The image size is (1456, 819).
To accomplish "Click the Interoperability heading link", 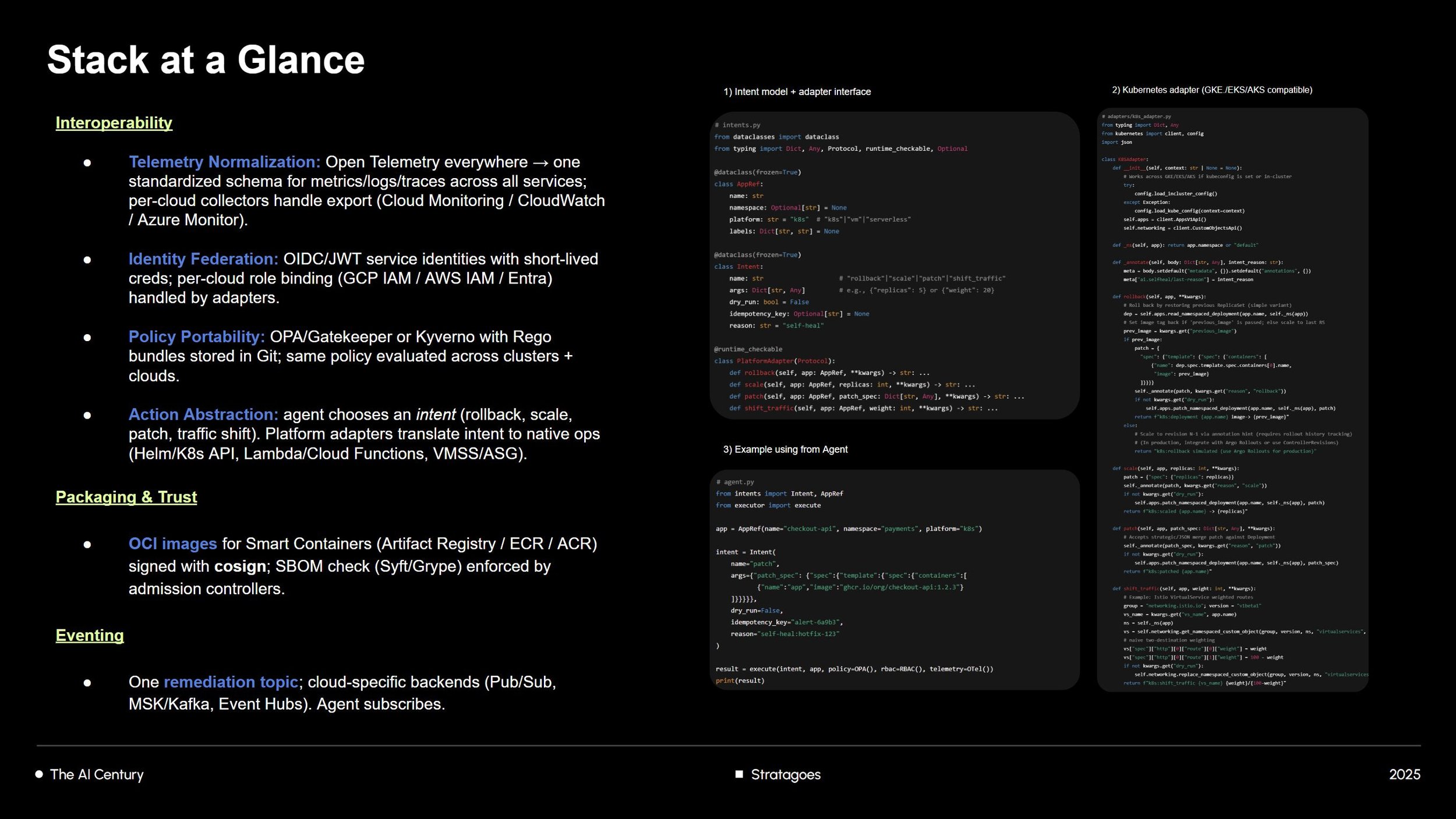I will point(114,123).
